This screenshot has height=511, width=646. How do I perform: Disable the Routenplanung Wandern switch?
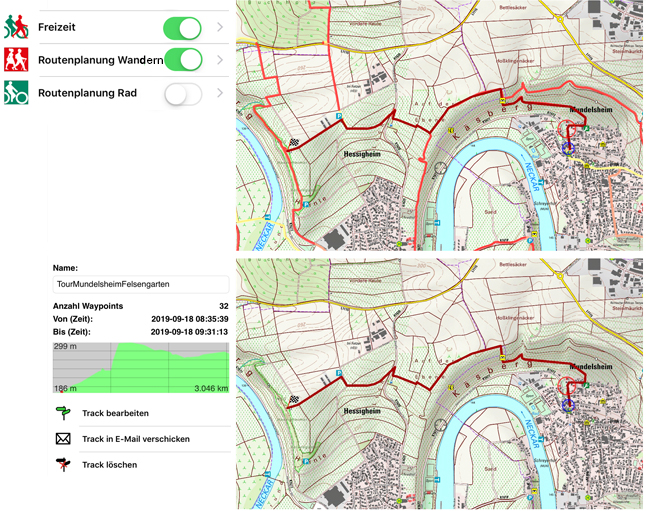[182, 61]
